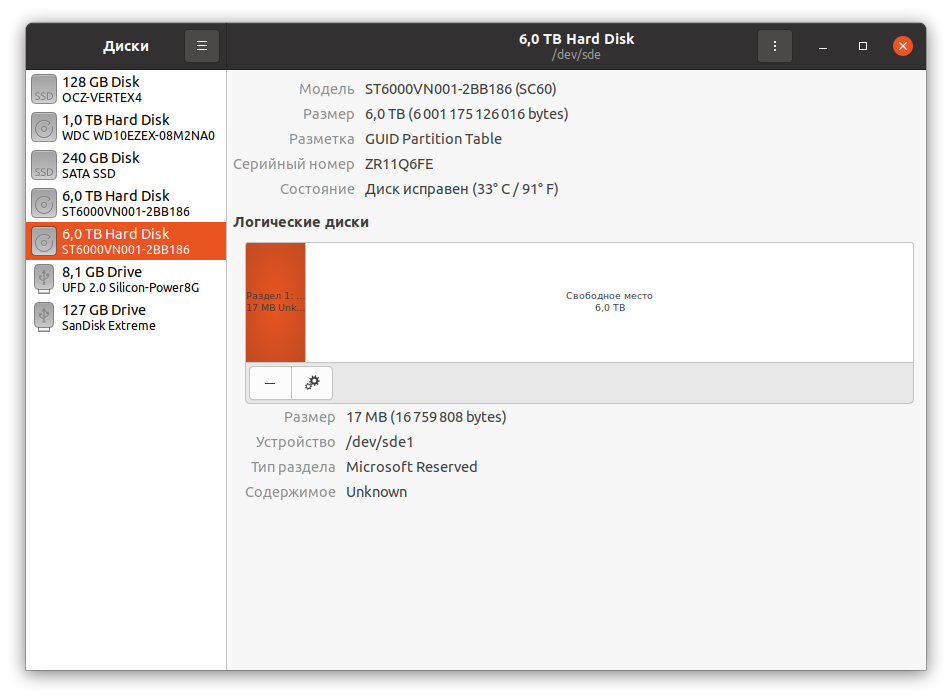Image resolution: width=952 pixels, height=699 pixels.
Task: Select the 1,0 TB WDC hard disk
Action: coord(126,127)
